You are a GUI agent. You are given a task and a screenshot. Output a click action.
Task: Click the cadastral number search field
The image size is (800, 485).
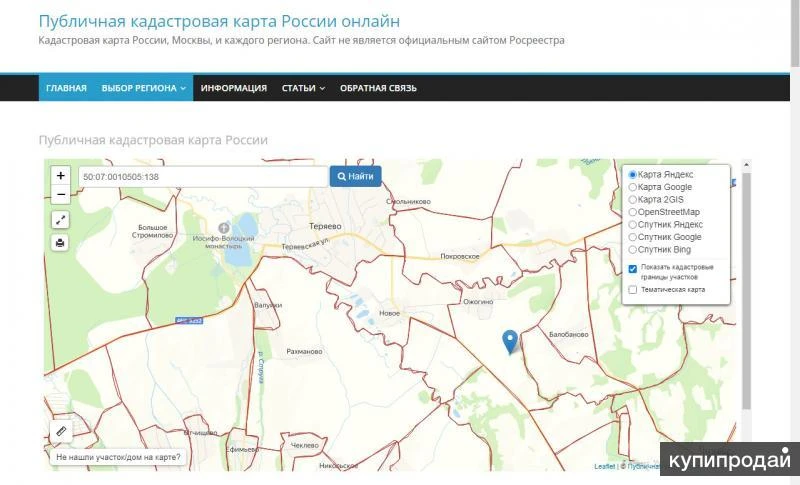(203, 177)
